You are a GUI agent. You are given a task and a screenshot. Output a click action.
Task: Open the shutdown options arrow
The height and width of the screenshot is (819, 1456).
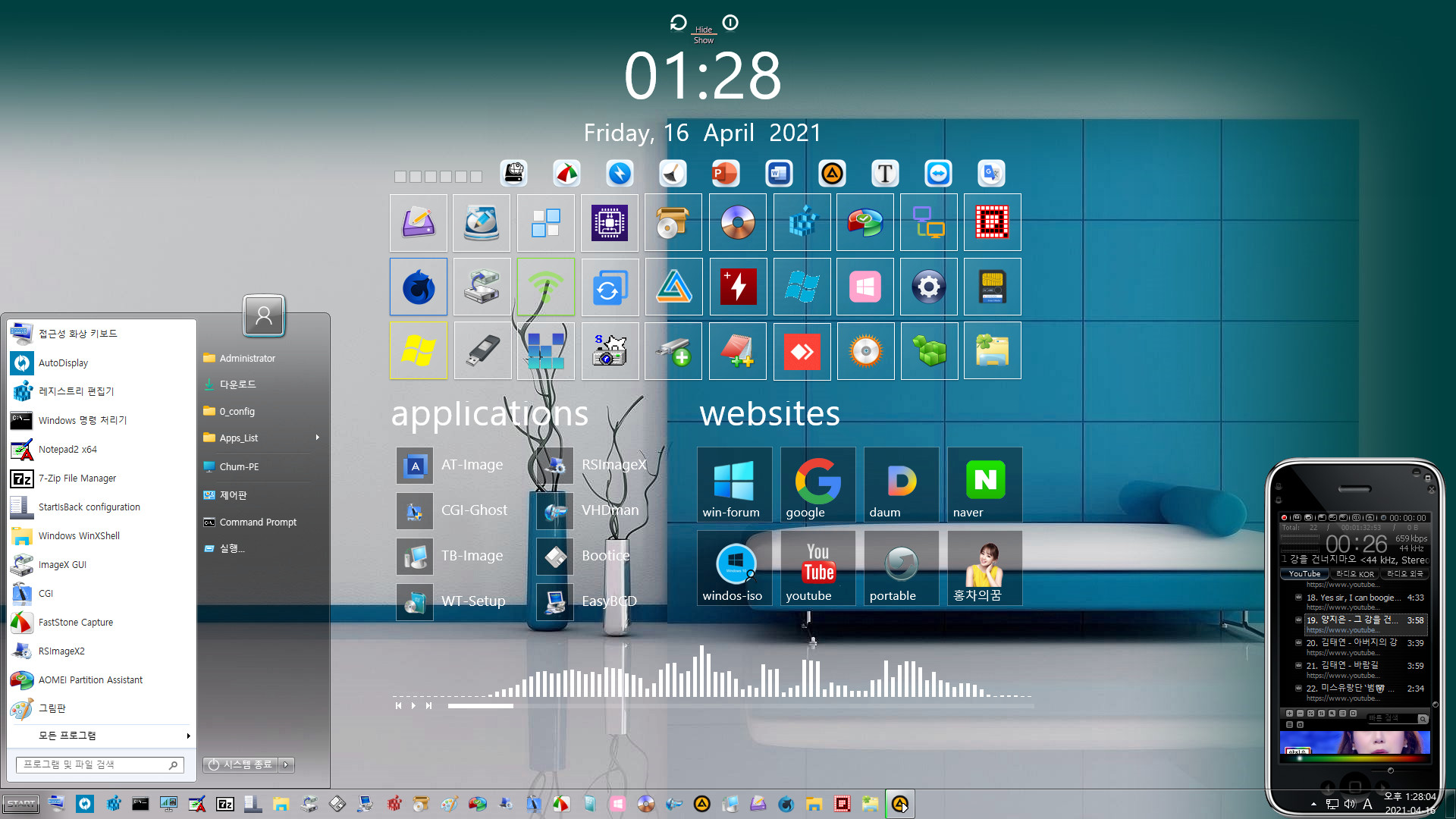[x=286, y=765]
